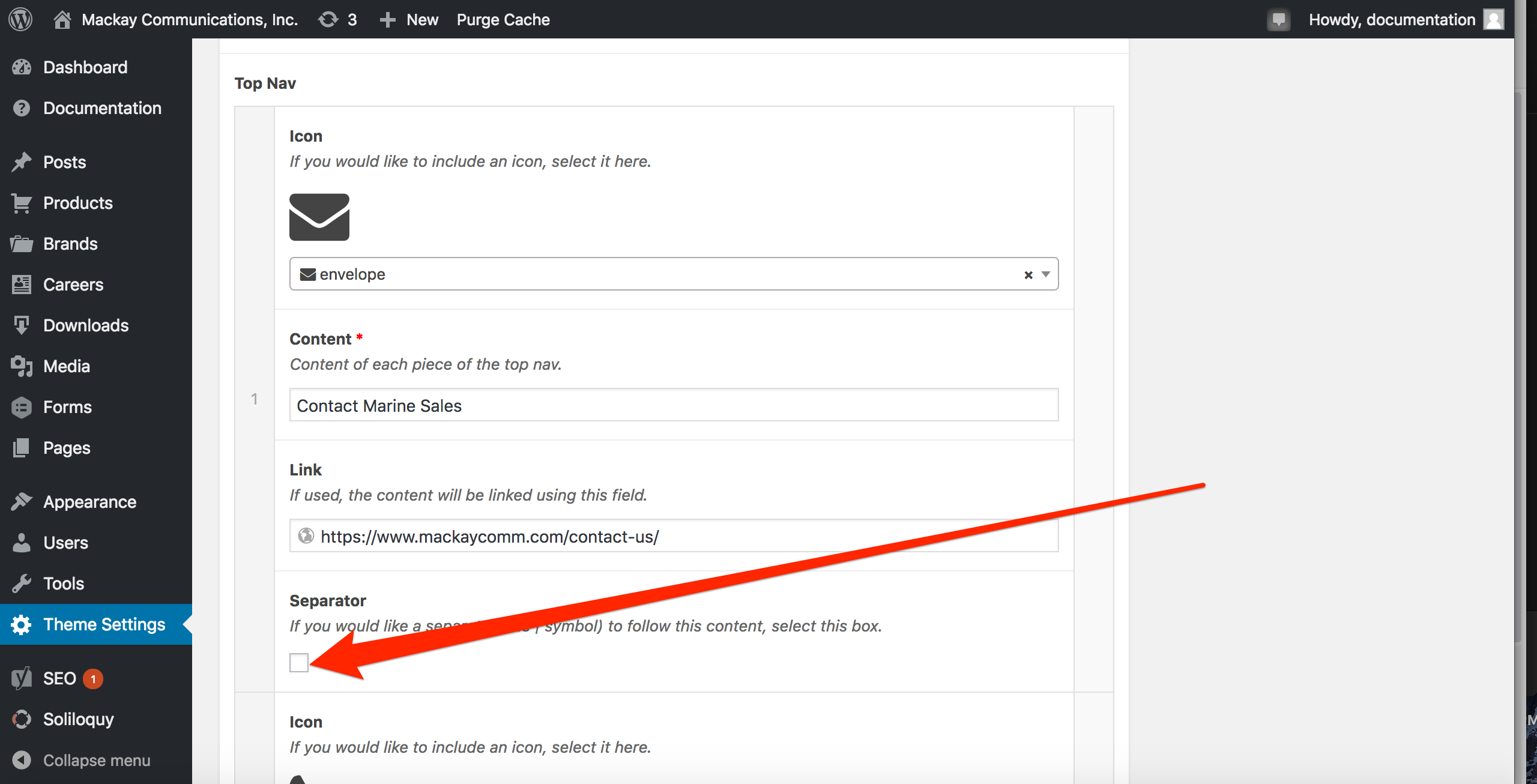Click the New link in admin bar
Image resolution: width=1537 pixels, height=784 pixels.
(x=421, y=19)
